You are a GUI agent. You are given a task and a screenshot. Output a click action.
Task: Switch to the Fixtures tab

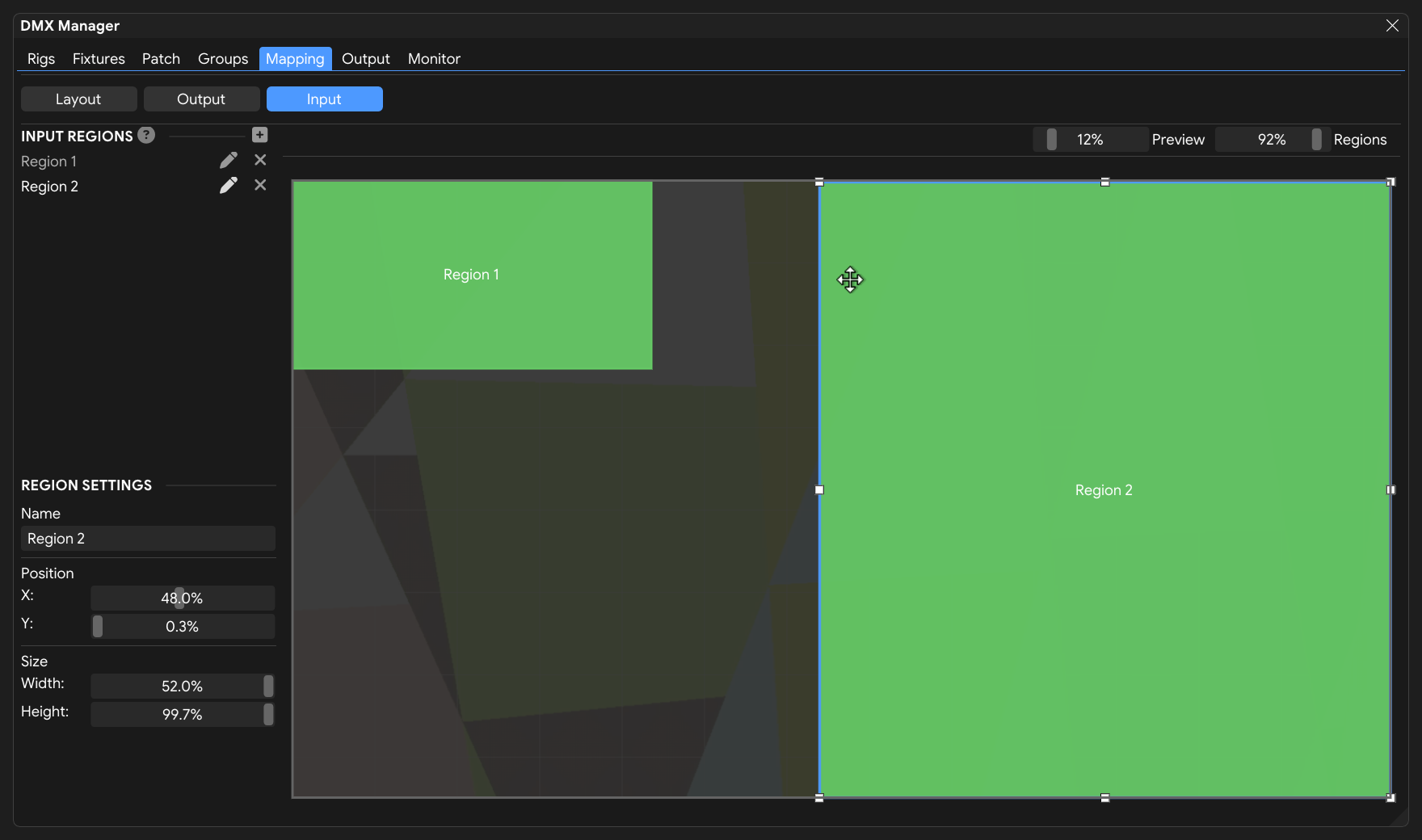point(99,59)
